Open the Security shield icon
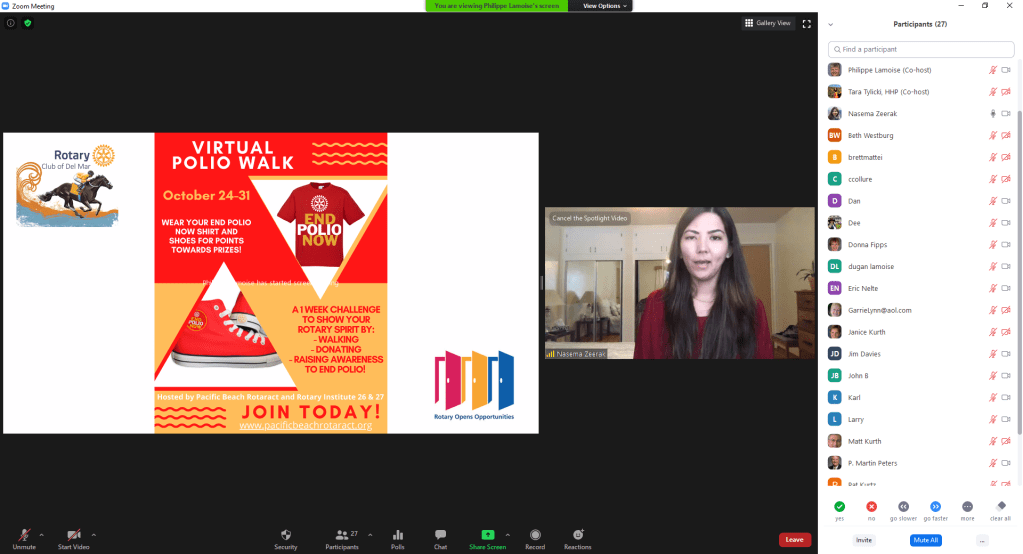Viewport: 1023px width, 554px height. 285,535
